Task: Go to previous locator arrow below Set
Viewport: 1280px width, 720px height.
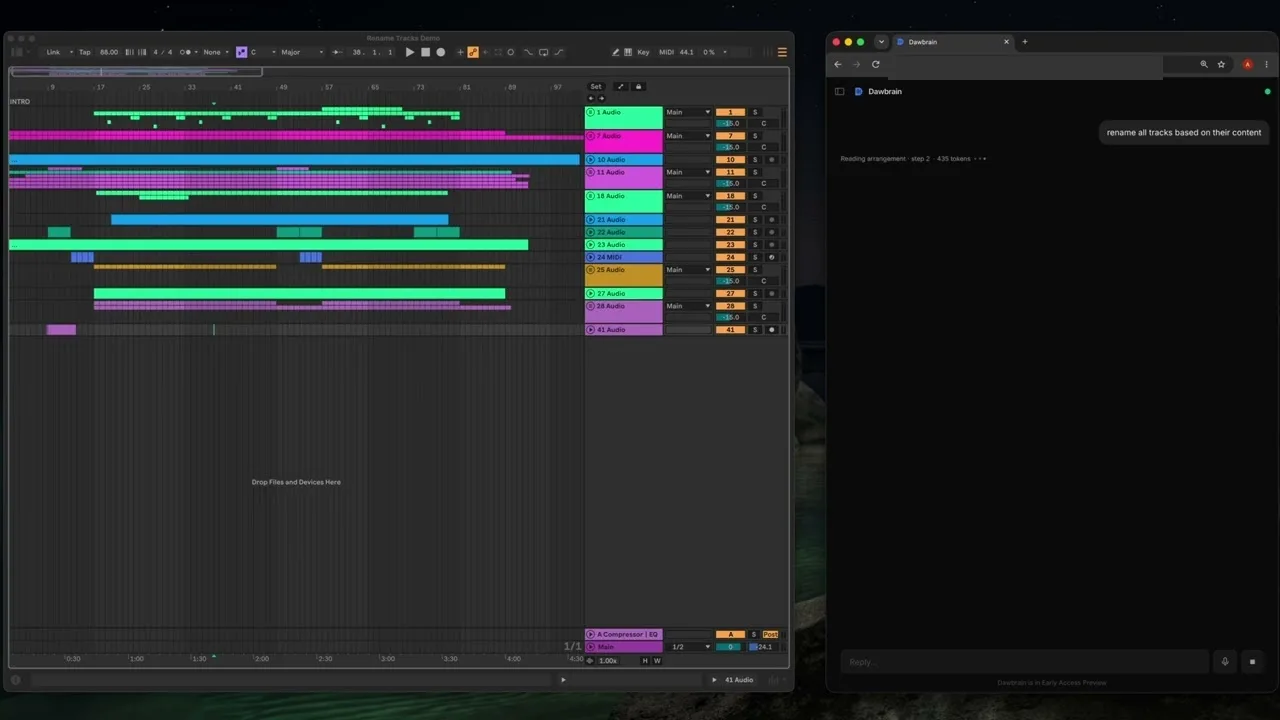Action: 590,98
